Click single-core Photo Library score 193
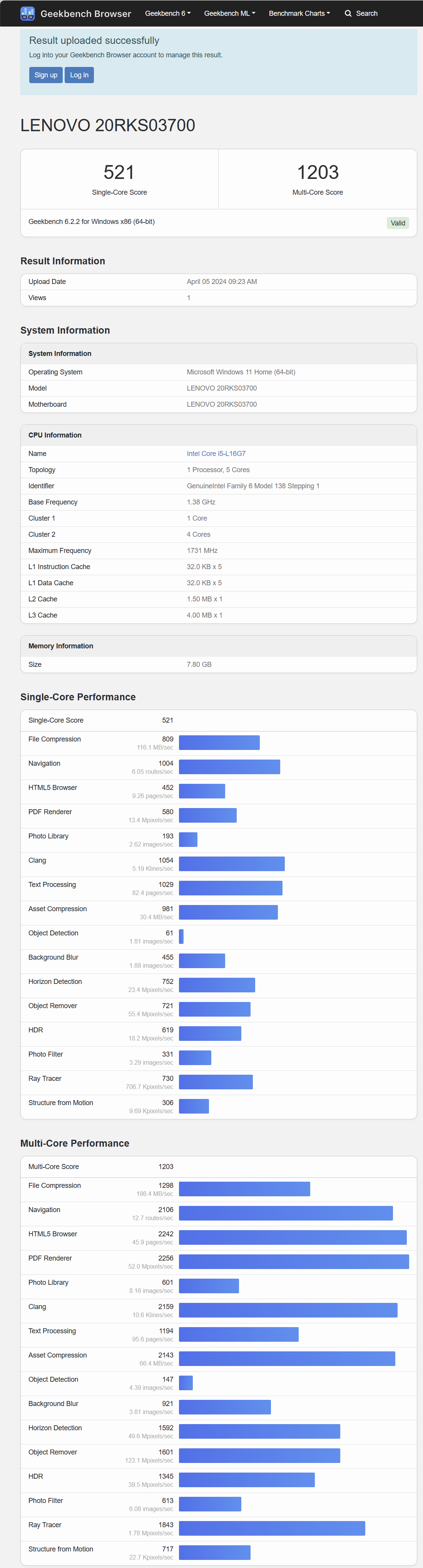The width and height of the screenshot is (423, 1568). tap(168, 837)
